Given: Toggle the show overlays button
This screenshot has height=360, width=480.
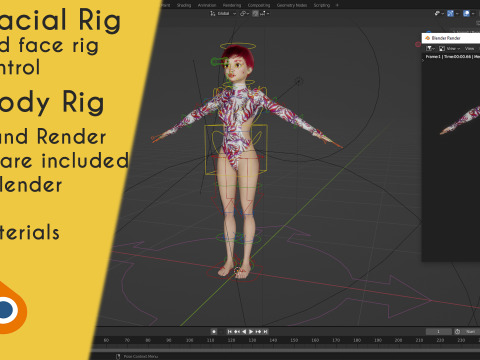Looking at the screenshot, I should tap(466, 14).
